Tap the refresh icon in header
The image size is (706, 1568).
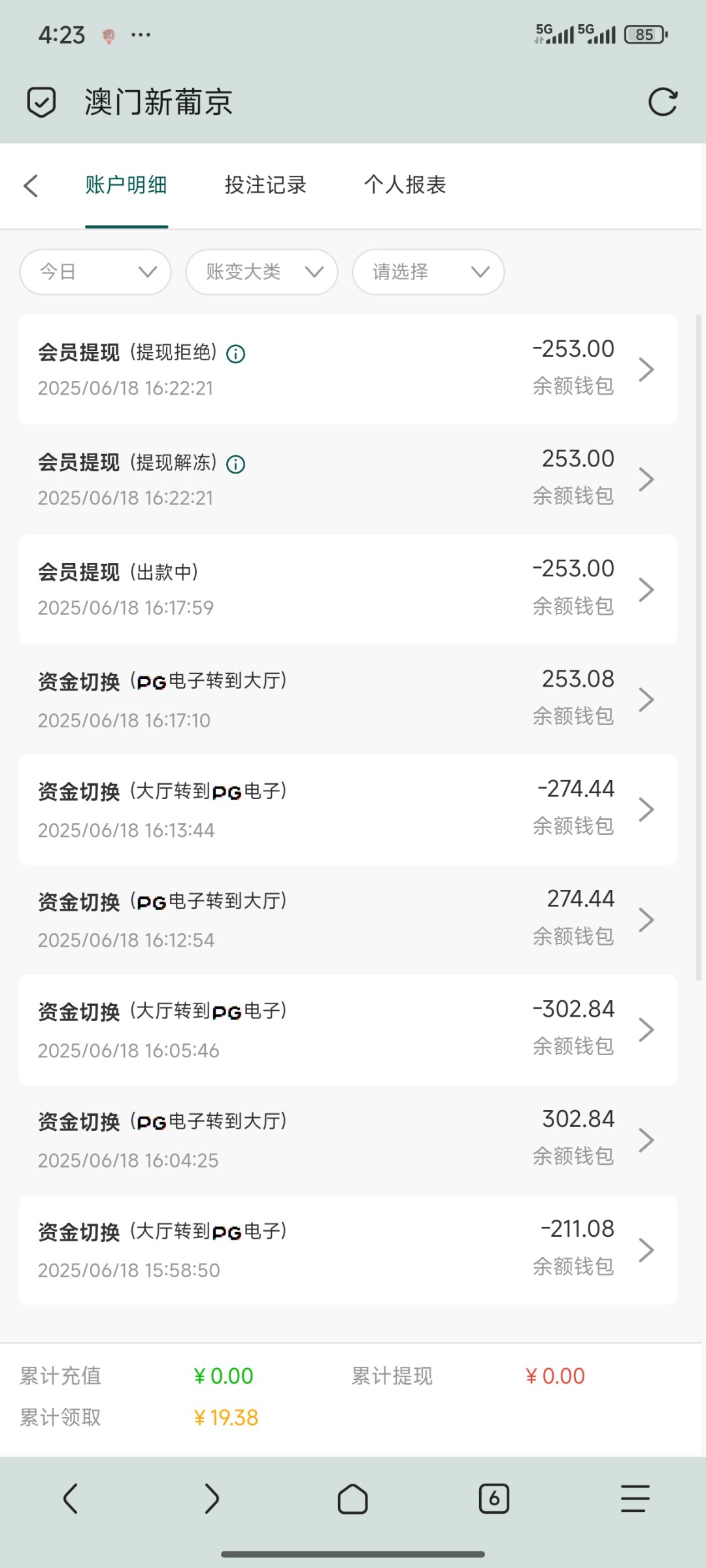(x=662, y=102)
